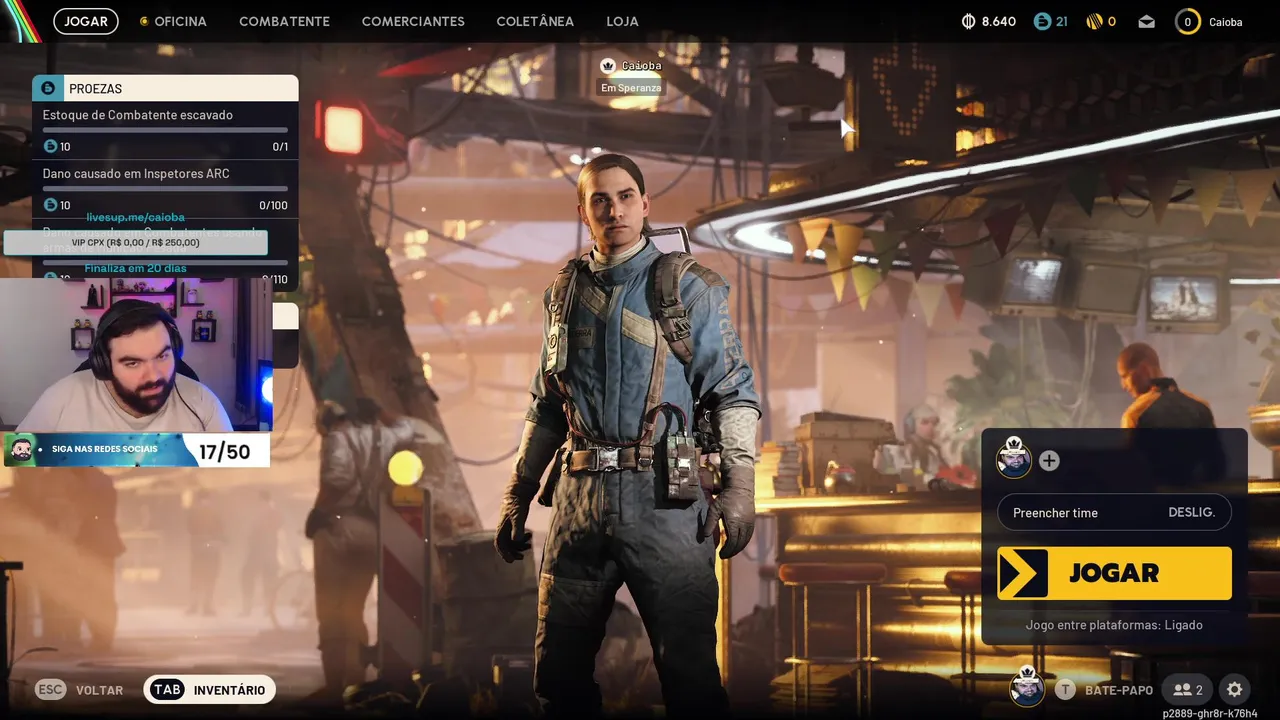Click SIGA NAS REDES SOCIAIS banner
1280x720 pixels.
[107, 449]
